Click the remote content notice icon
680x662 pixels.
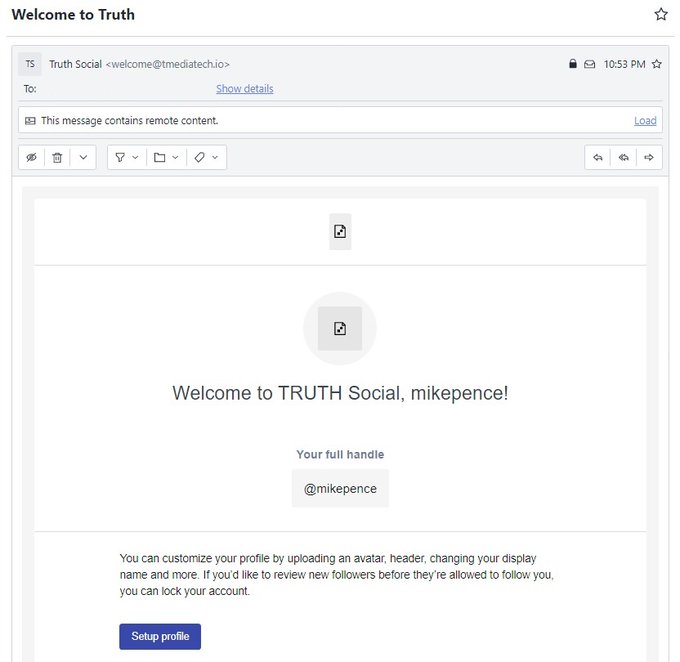coord(30,121)
